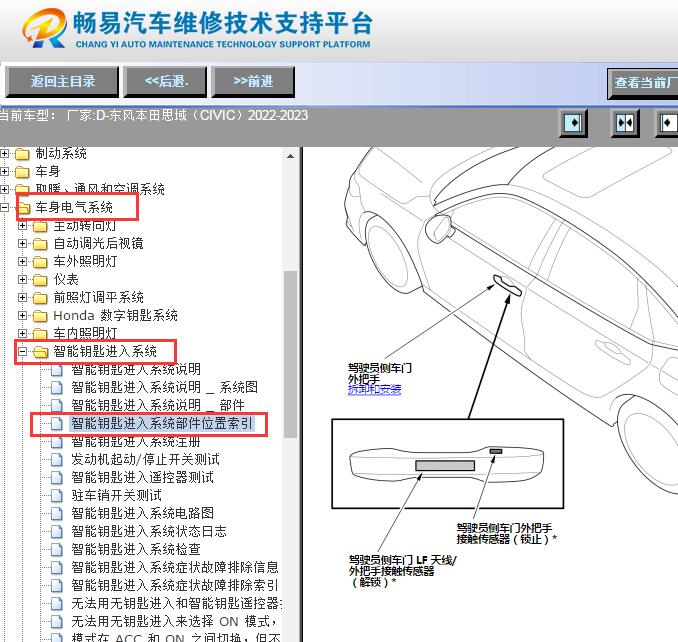Click the 智能钥匙进入系统症状故障排除信息 document icon
The width and height of the screenshot is (678, 642).
pyautogui.click(x=57, y=567)
